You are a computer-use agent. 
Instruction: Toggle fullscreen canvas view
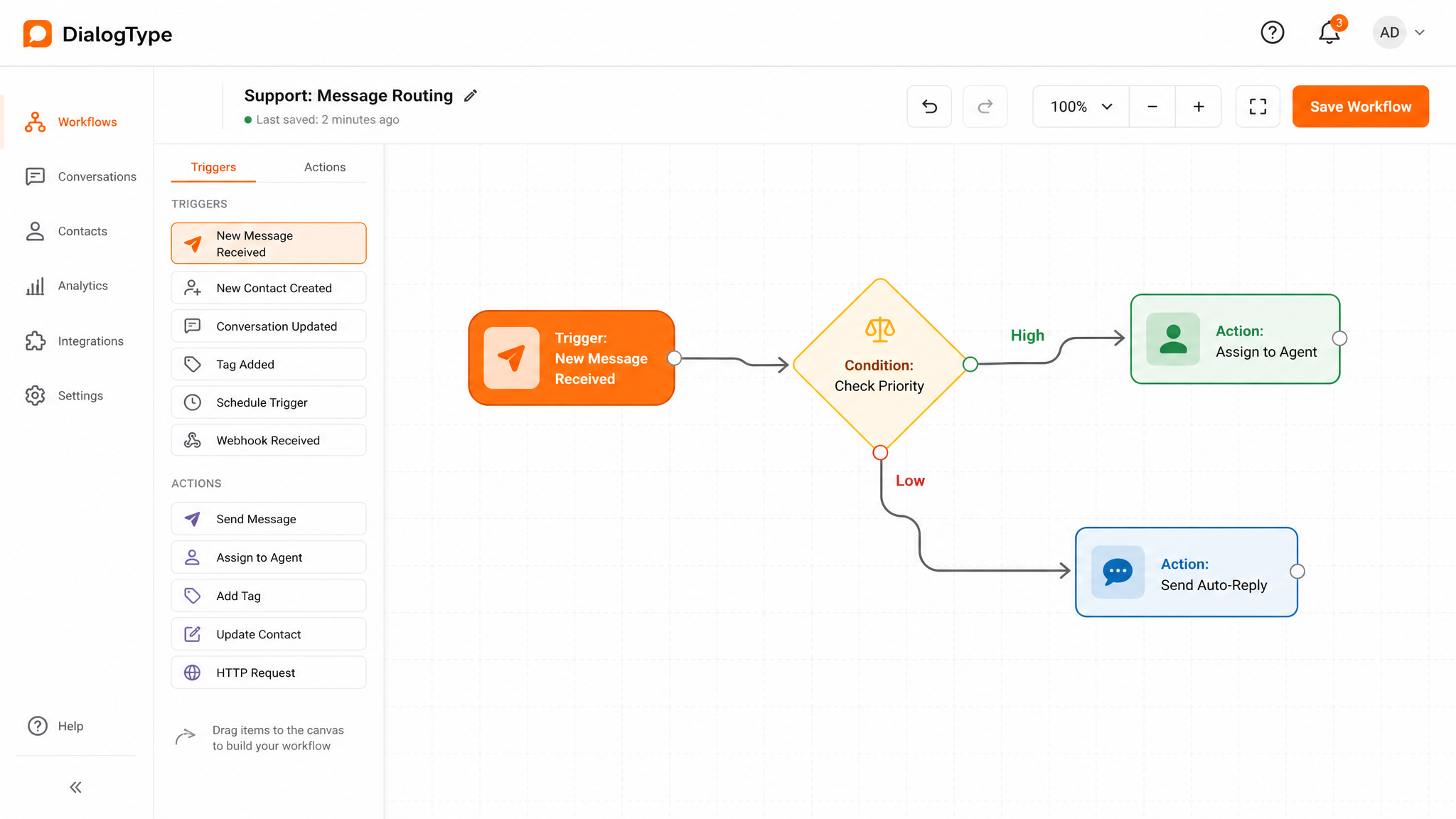tap(1258, 107)
